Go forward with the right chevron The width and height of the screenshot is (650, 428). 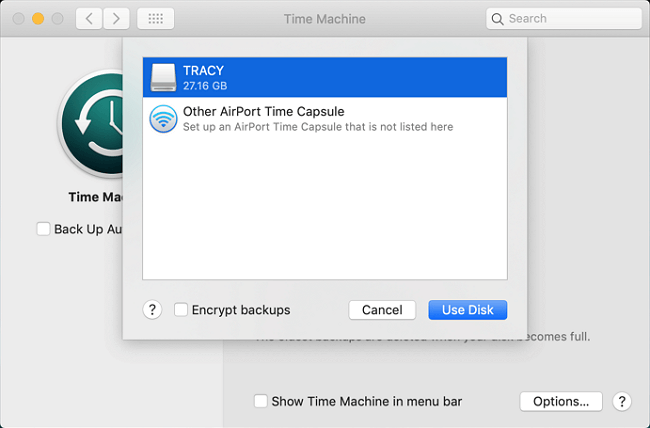tap(117, 19)
